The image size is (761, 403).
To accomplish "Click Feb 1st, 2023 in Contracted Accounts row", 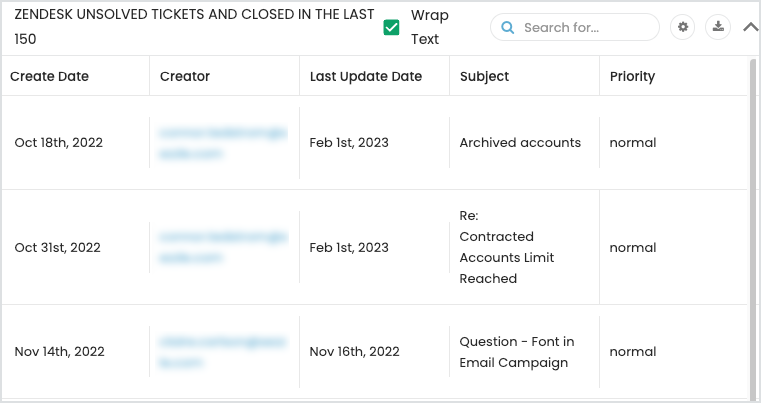I will click(349, 248).
